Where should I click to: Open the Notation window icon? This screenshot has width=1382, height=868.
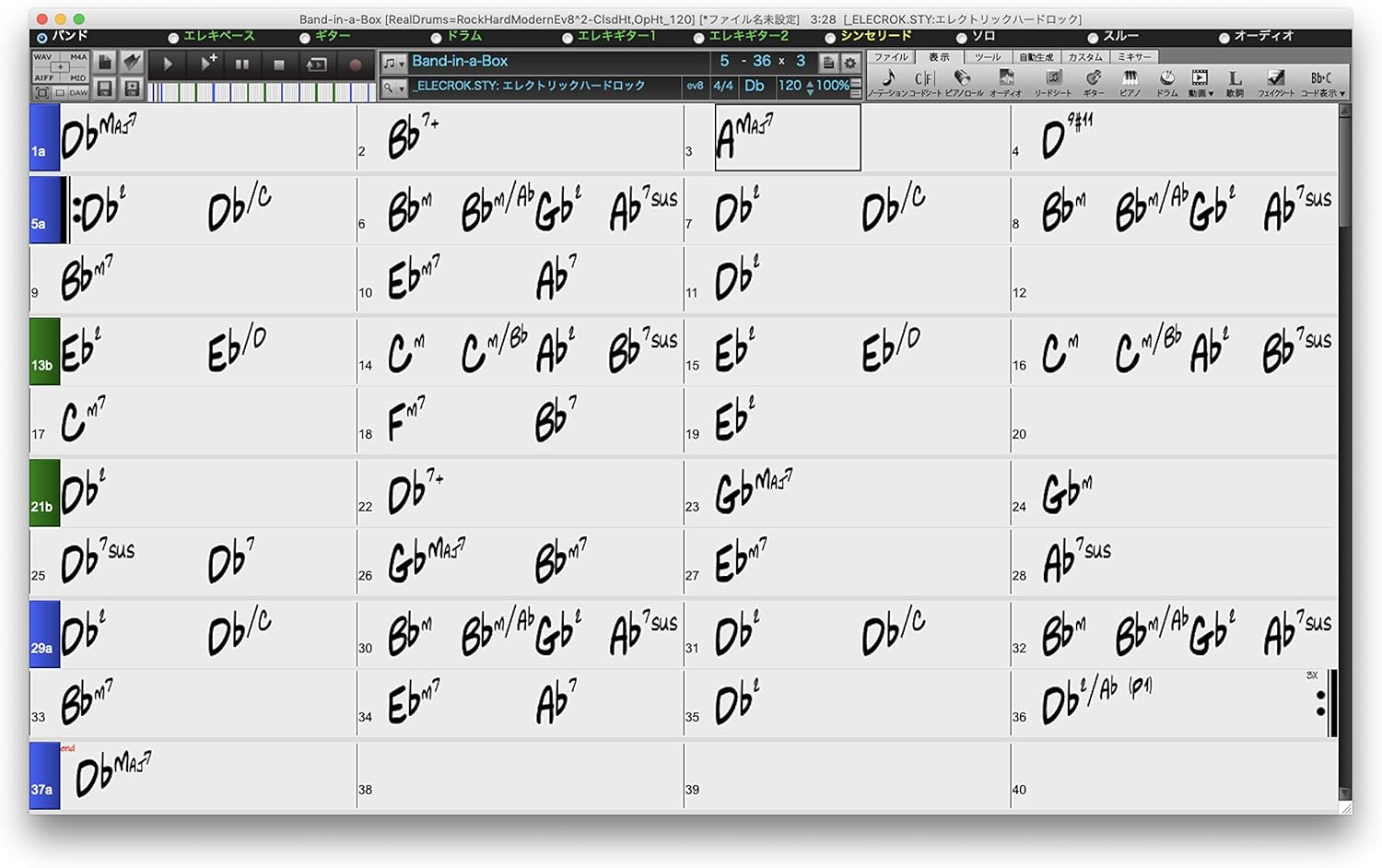click(x=887, y=79)
